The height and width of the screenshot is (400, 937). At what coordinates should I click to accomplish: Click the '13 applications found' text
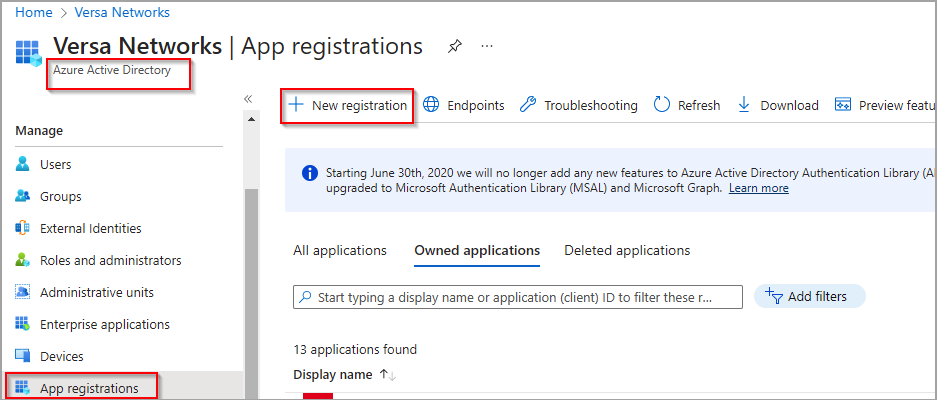pos(355,349)
